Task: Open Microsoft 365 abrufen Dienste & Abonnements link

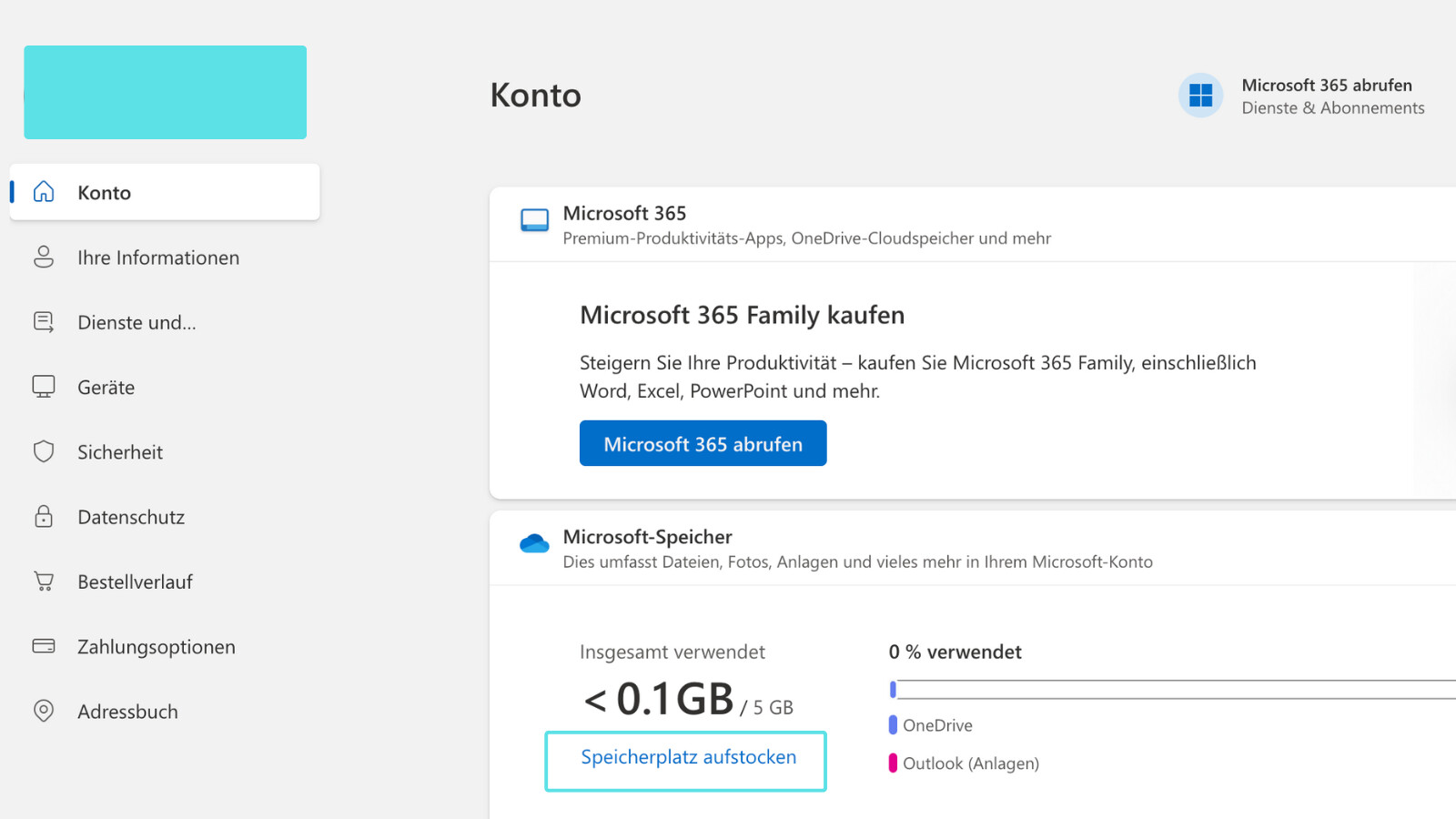Action: (1332, 96)
